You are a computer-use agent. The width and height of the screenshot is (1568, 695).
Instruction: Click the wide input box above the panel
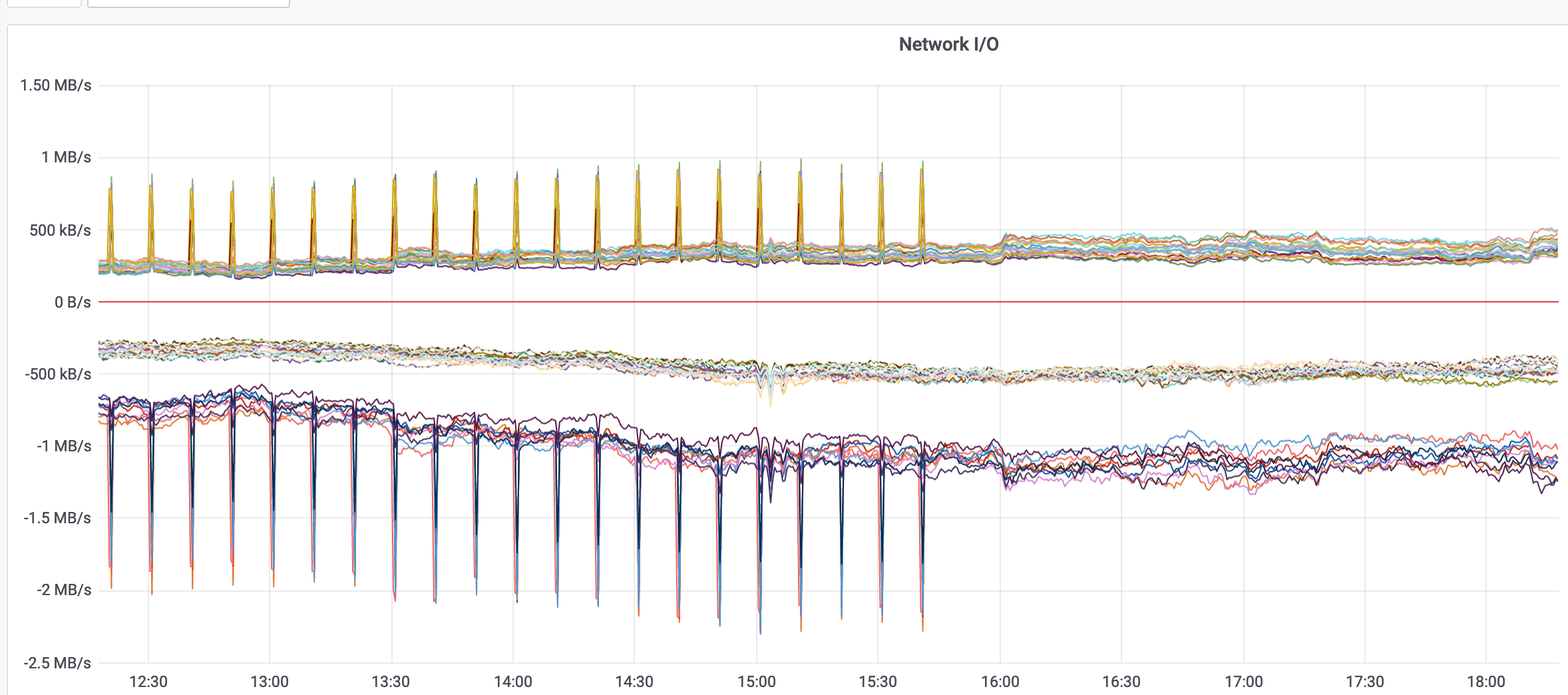coord(188,3)
